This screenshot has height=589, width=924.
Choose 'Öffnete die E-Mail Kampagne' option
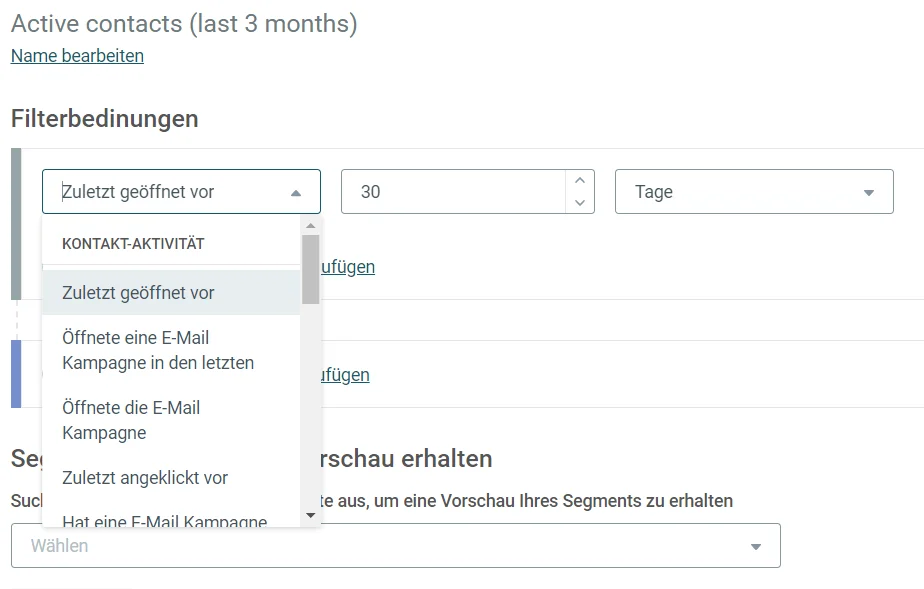coord(171,420)
